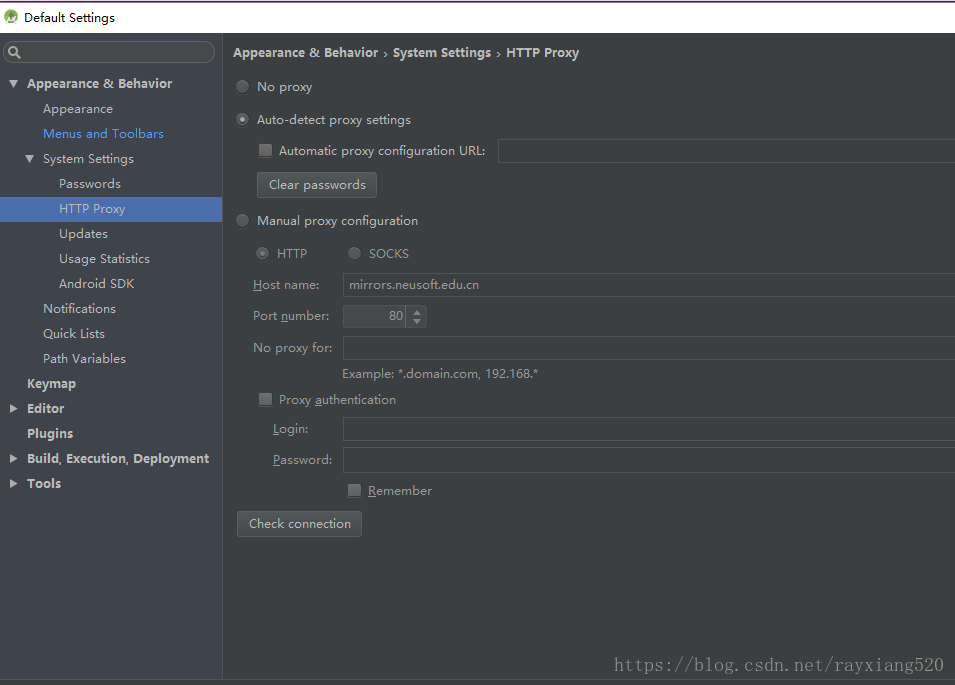Open Quick Lists settings
The width and height of the screenshot is (955, 685).
pos(74,334)
